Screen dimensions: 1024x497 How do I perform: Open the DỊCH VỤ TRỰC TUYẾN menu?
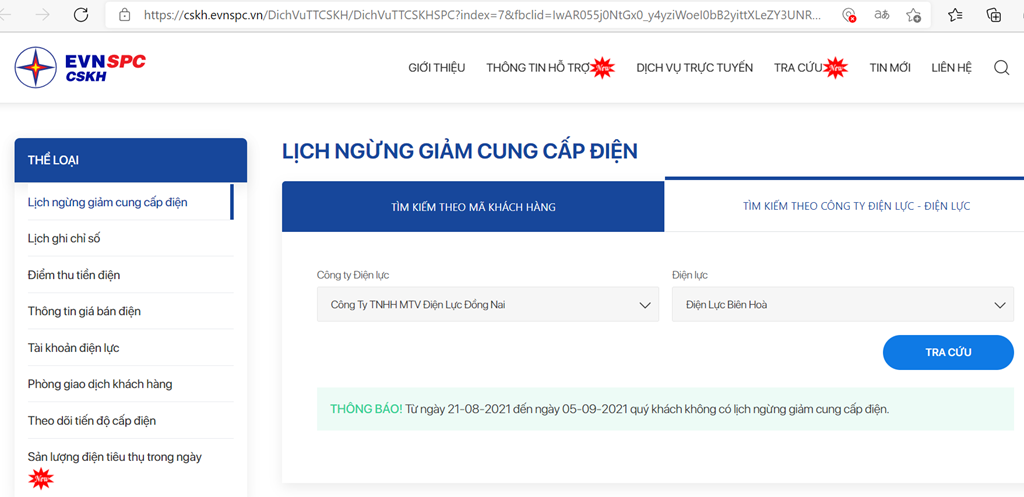click(694, 68)
